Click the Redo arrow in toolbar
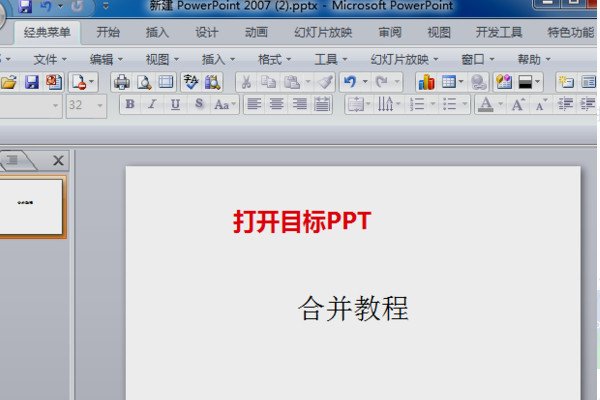The width and height of the screenshot is (600, 400). [x=382, y=82]
